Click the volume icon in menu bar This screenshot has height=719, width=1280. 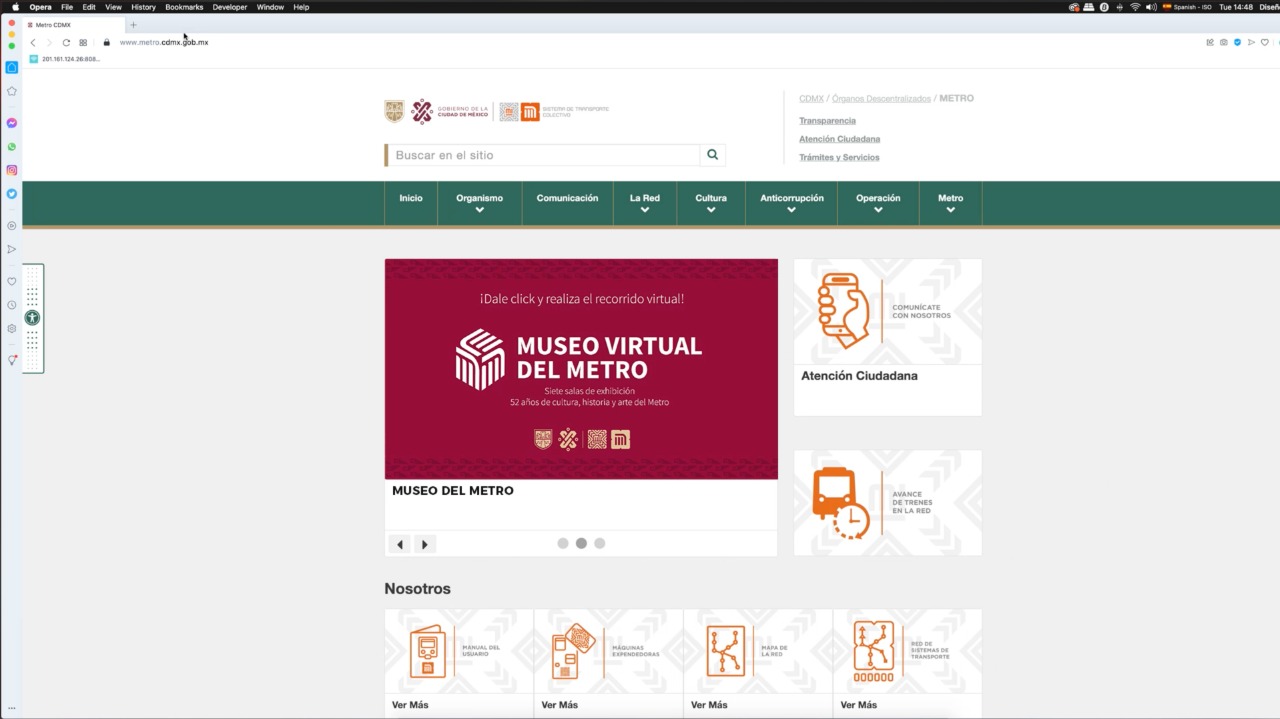pos(1151,7)
